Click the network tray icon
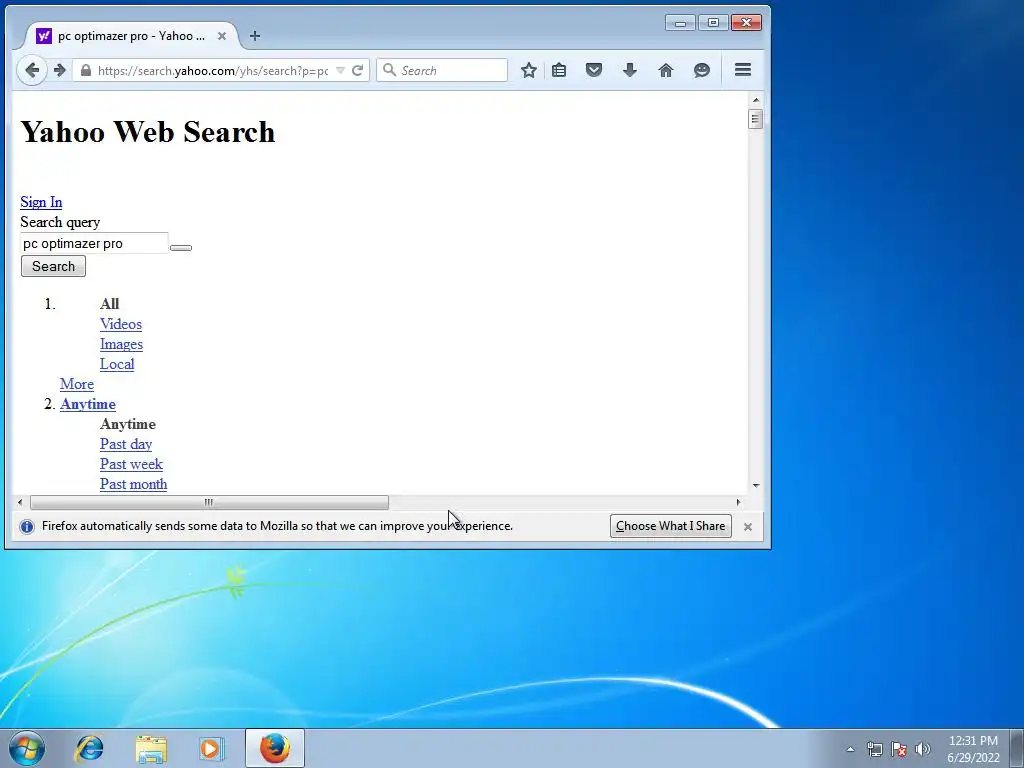This screenshot has height=768, width=1024. tap(874, 749)
